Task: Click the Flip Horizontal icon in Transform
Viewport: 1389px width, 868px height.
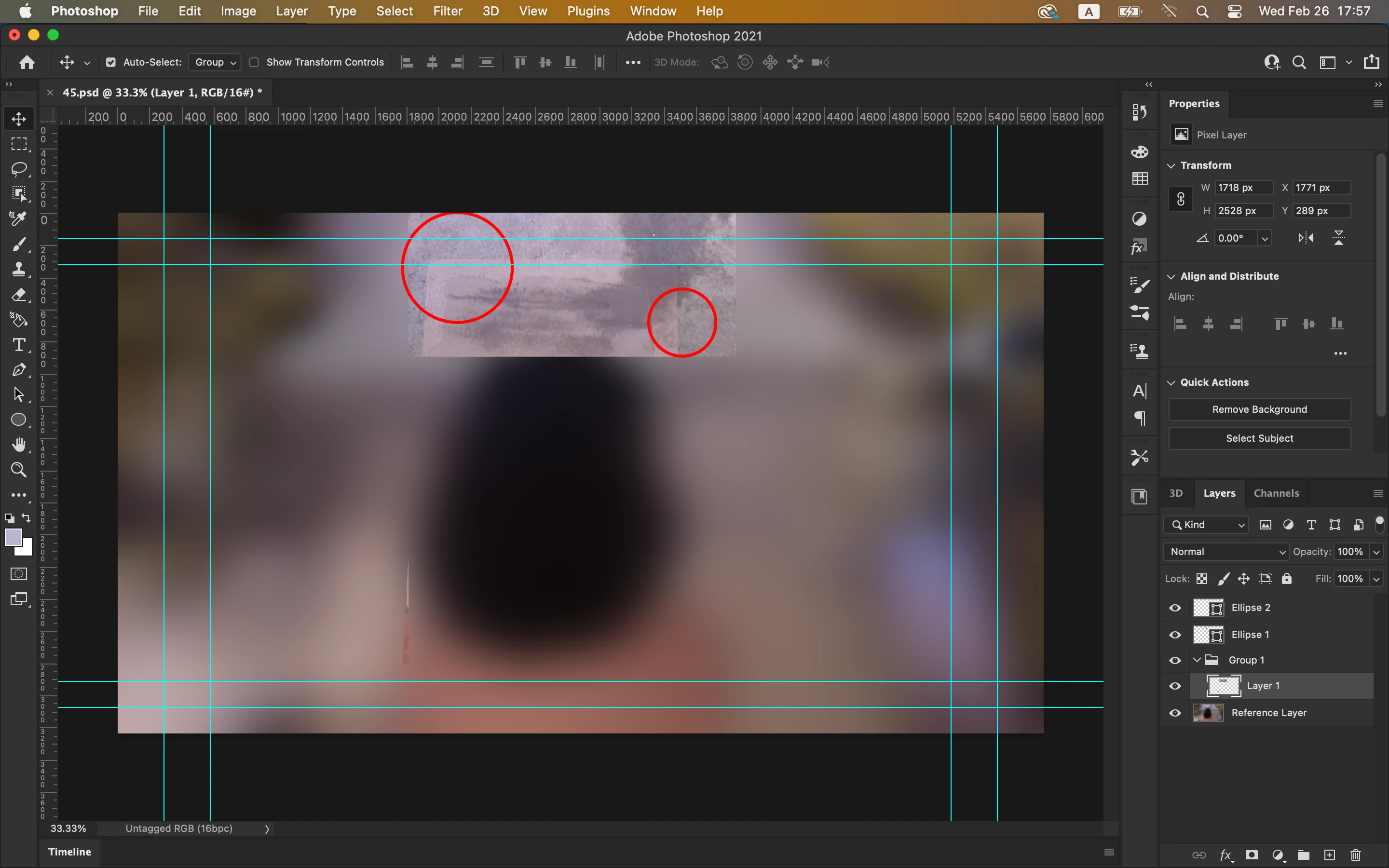Action: click(x=1306, y=238)
